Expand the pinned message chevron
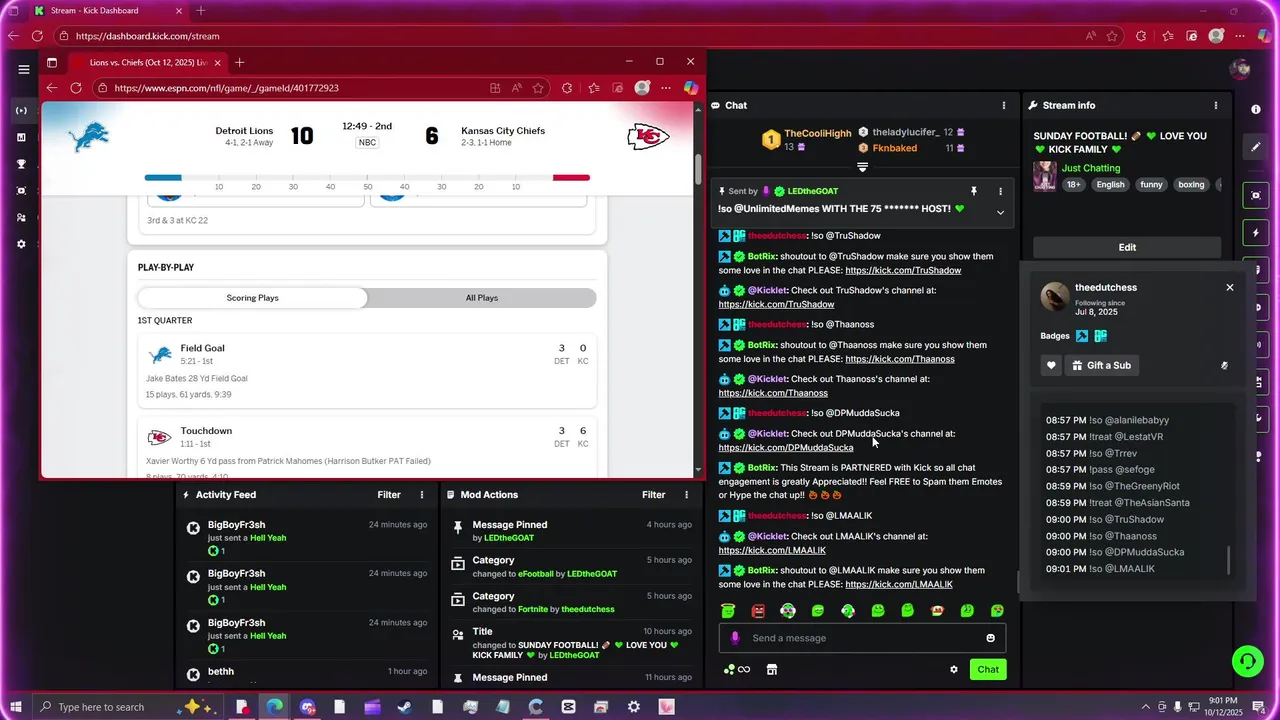 (1000, 212)
